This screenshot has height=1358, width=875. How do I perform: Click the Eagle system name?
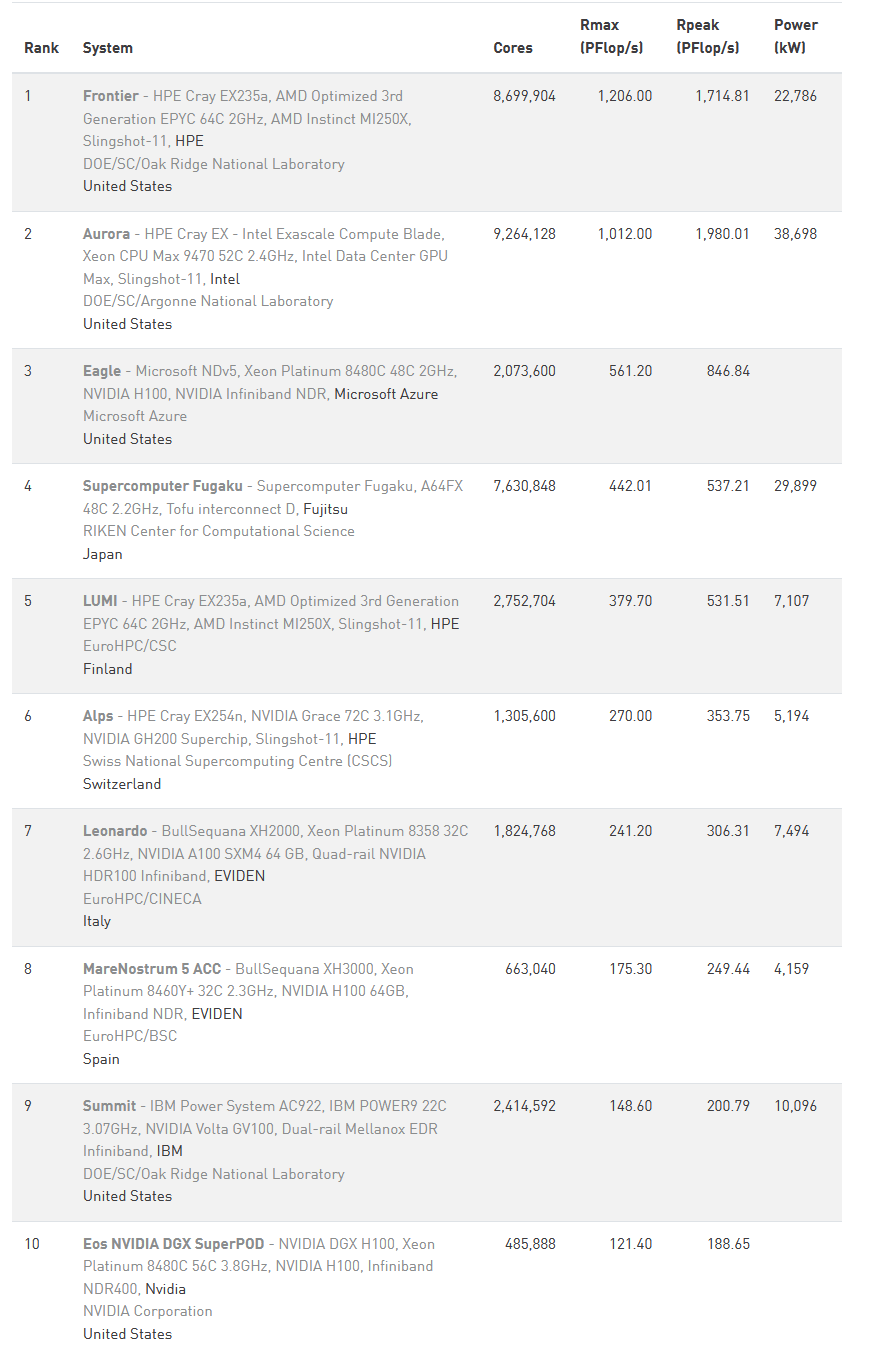click(102, 371)
